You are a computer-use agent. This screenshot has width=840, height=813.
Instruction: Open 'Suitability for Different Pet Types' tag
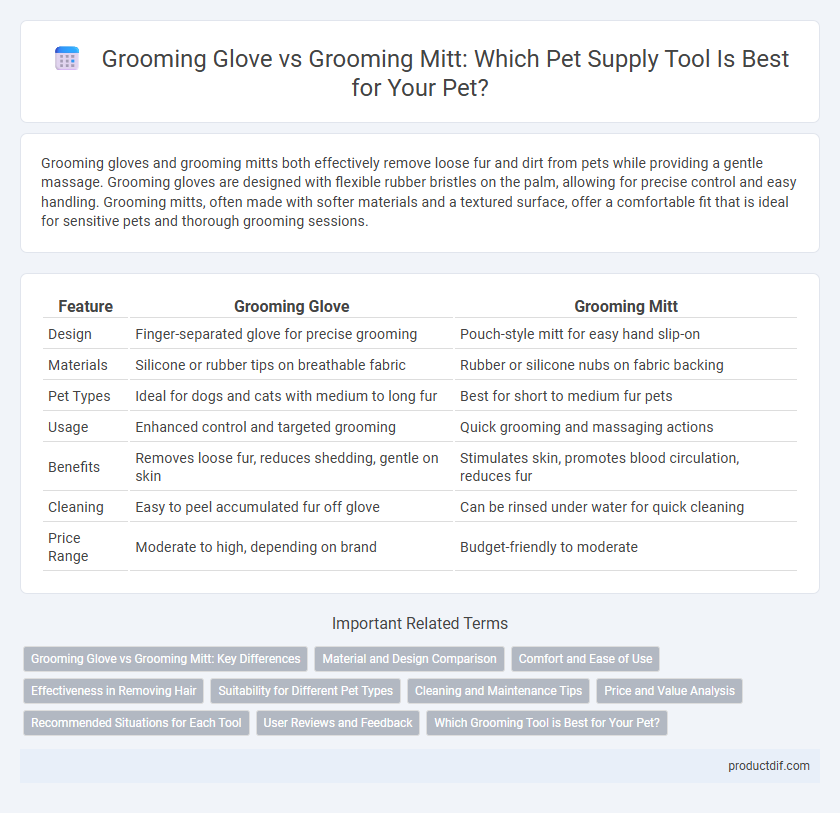[305, 691]
